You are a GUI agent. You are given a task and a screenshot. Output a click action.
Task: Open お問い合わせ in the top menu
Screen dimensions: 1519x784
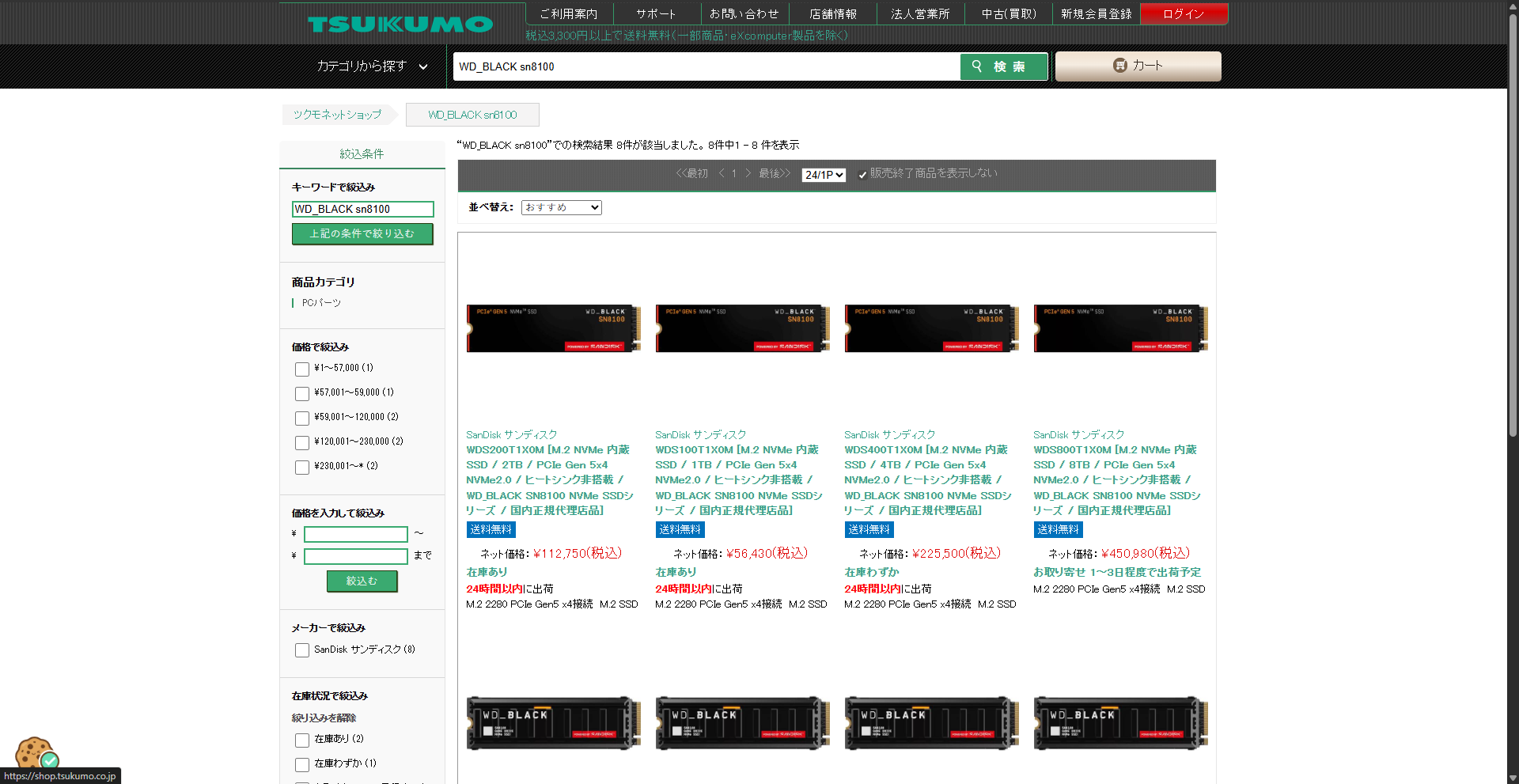[744, 14]
